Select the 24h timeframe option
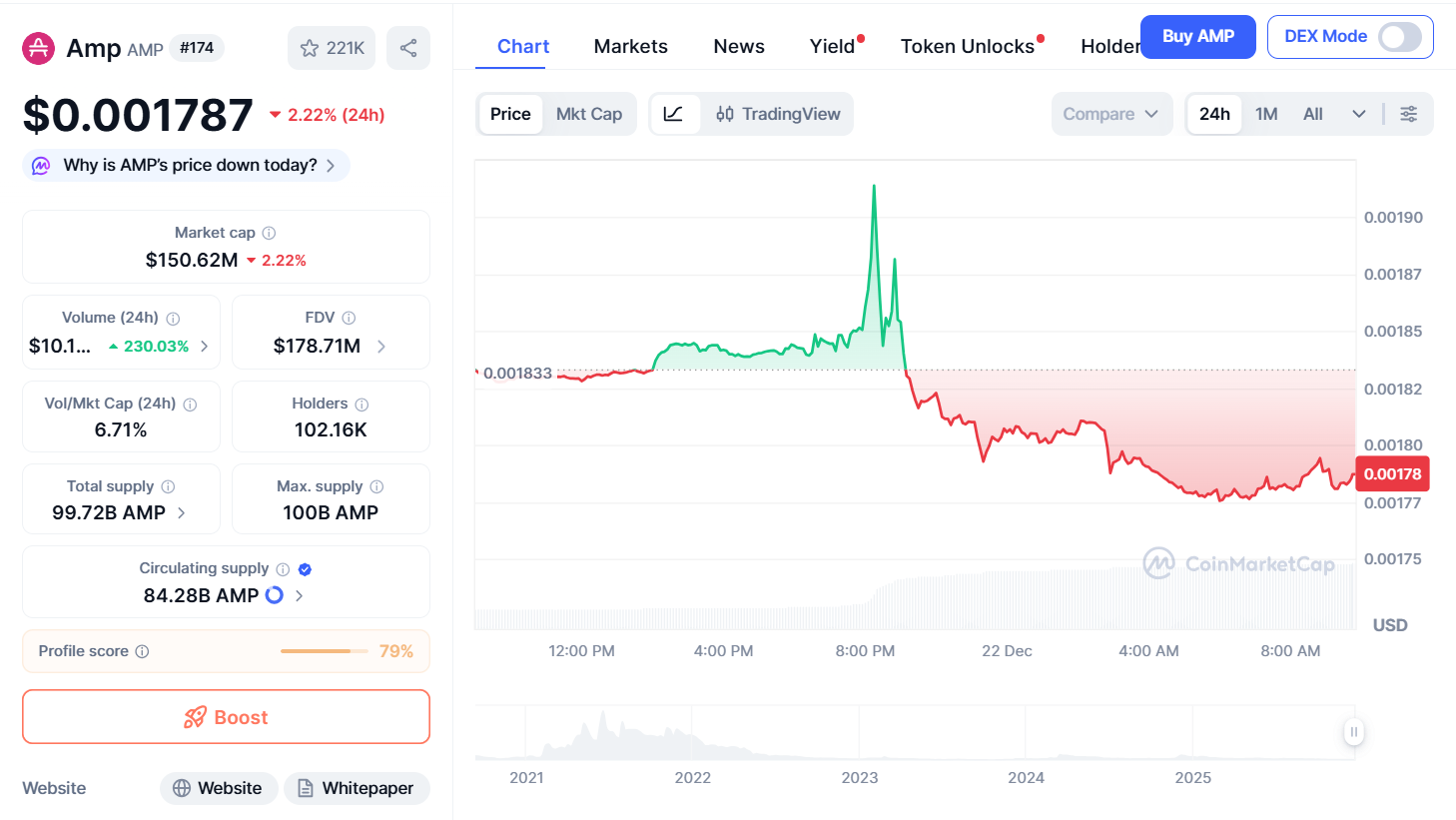The width and height of the screenshot is (1456, 820). click(1214, 114)
